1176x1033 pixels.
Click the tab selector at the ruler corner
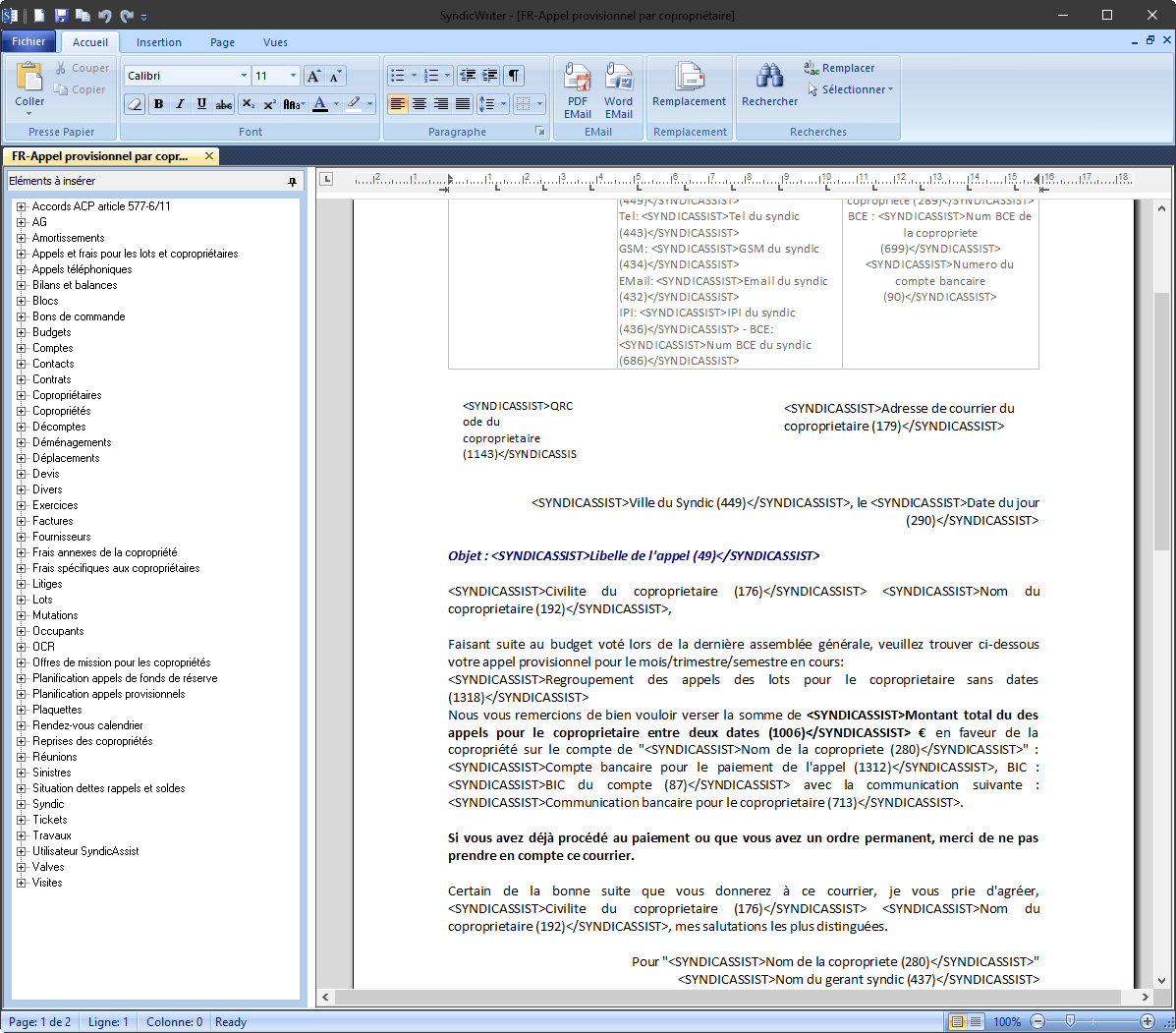click(326, 179)
